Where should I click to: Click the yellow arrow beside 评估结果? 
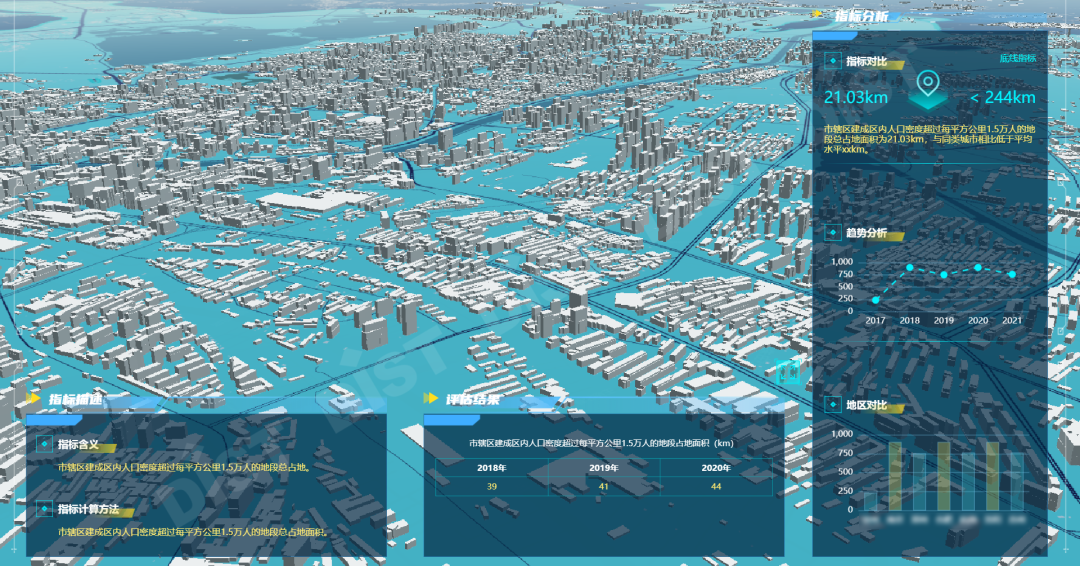431,400
